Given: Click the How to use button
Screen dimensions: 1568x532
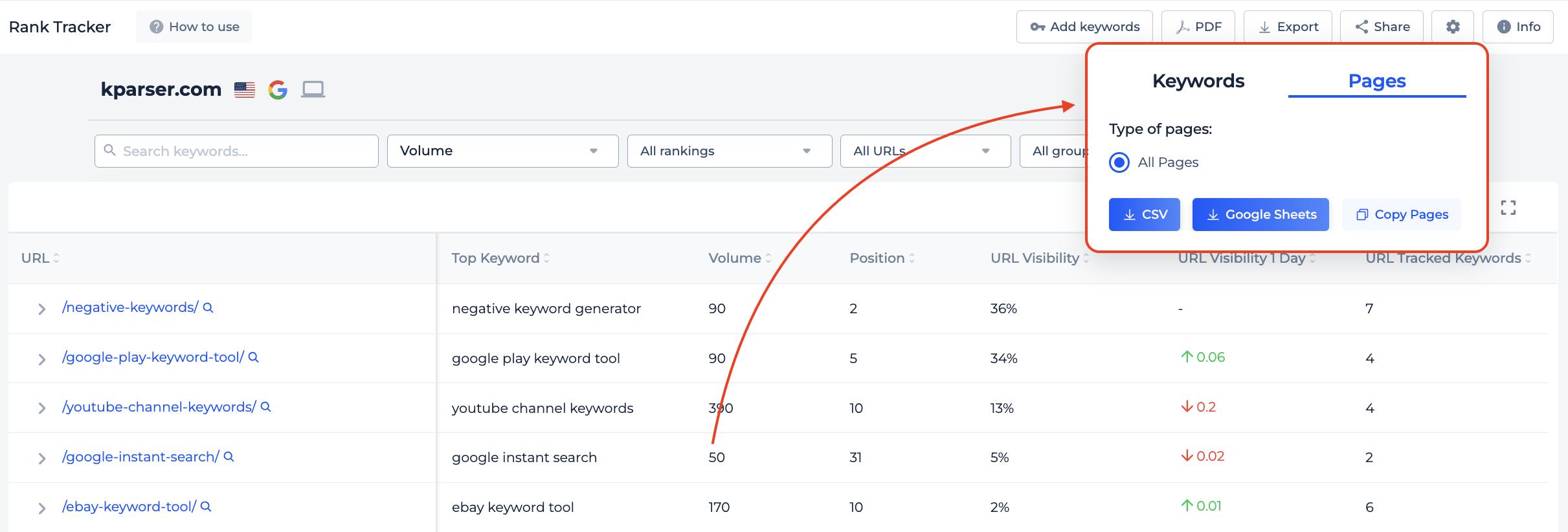Looking at the screenshot, I should click(194, 27).
